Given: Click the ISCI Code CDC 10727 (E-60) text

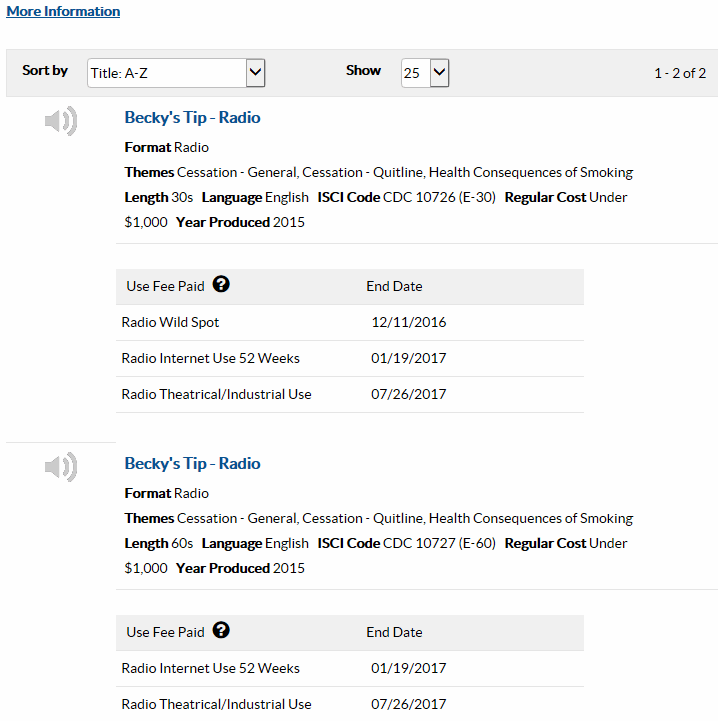Looking at the screenshot, I should pos(406,544).
